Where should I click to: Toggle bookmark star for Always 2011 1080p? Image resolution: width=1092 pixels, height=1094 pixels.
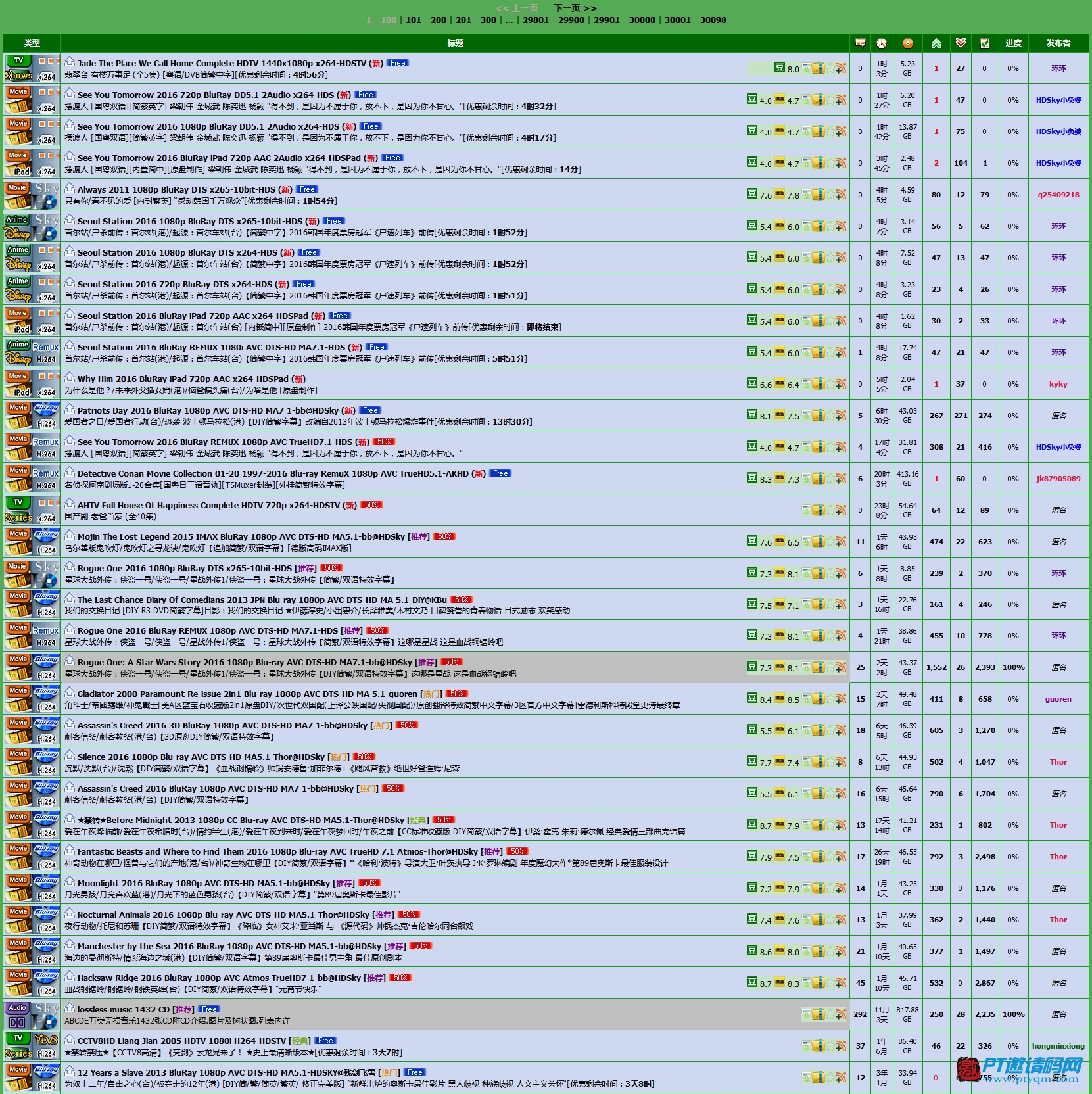click(829, 195)
